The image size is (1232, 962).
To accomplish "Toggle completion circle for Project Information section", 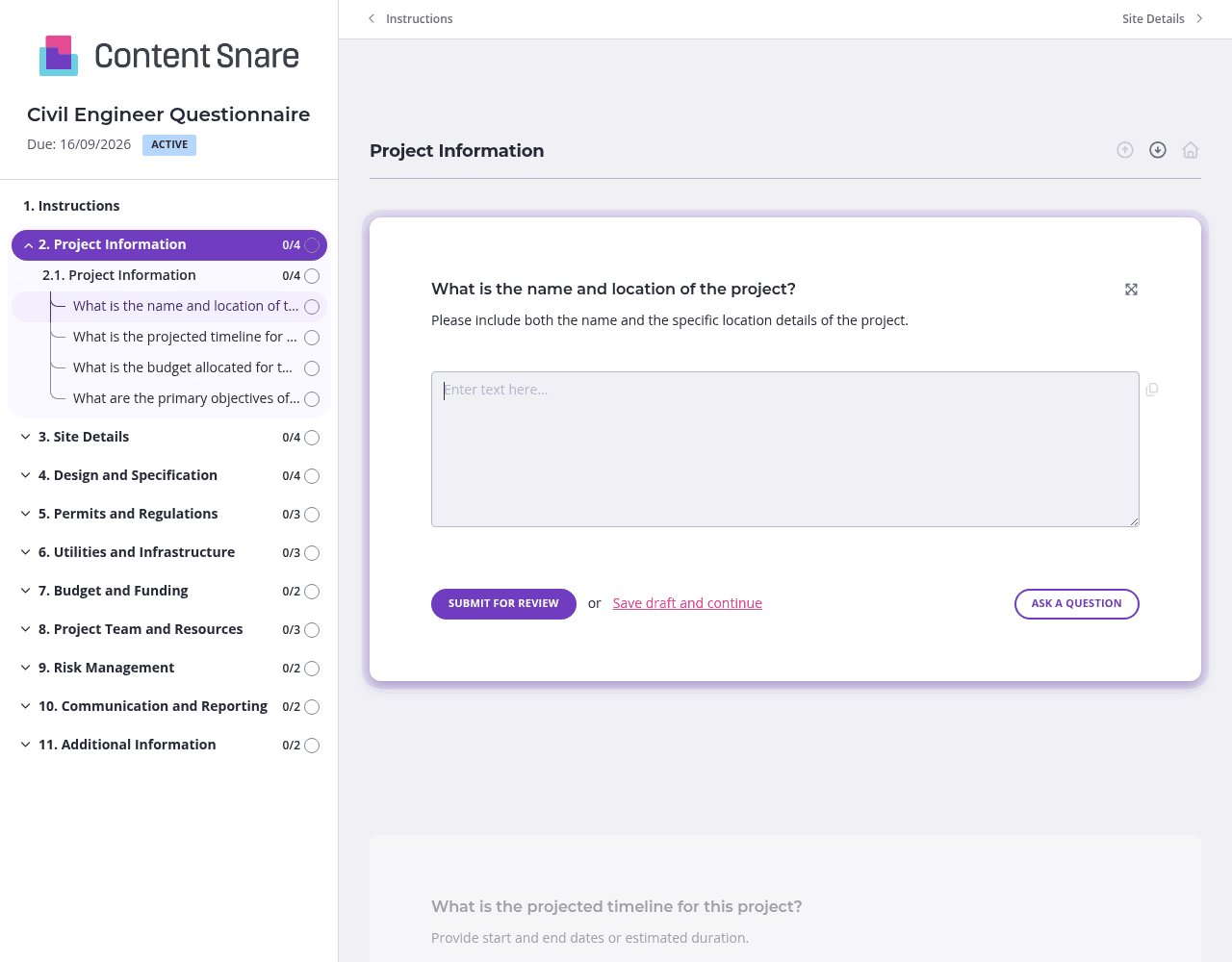I will pos(312,245).
